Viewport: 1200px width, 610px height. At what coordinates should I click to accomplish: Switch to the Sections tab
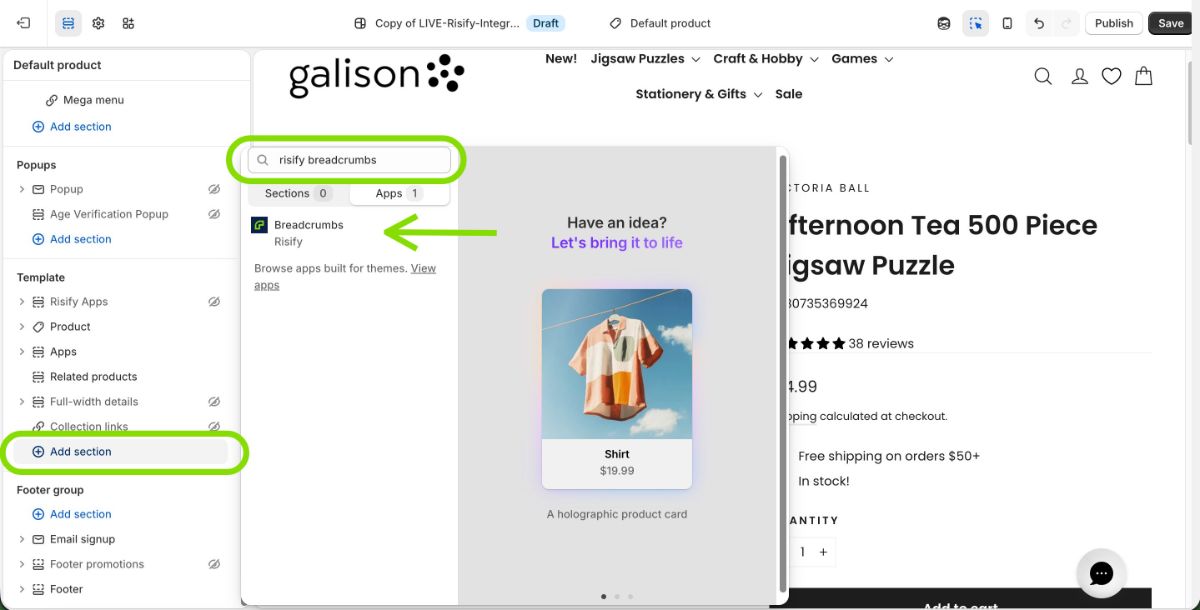click(297, 193)
